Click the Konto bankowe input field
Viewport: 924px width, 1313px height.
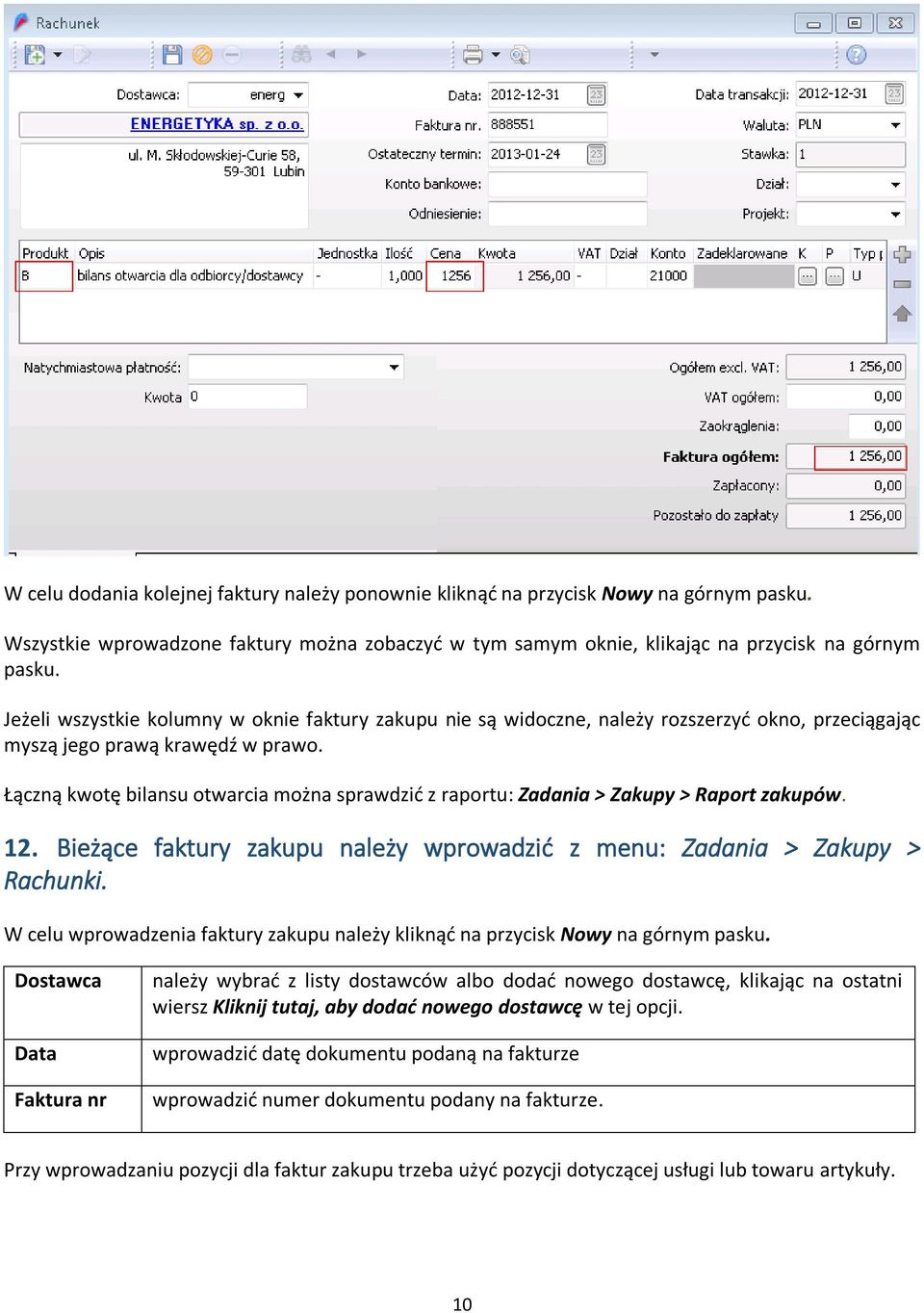[567, 184]
